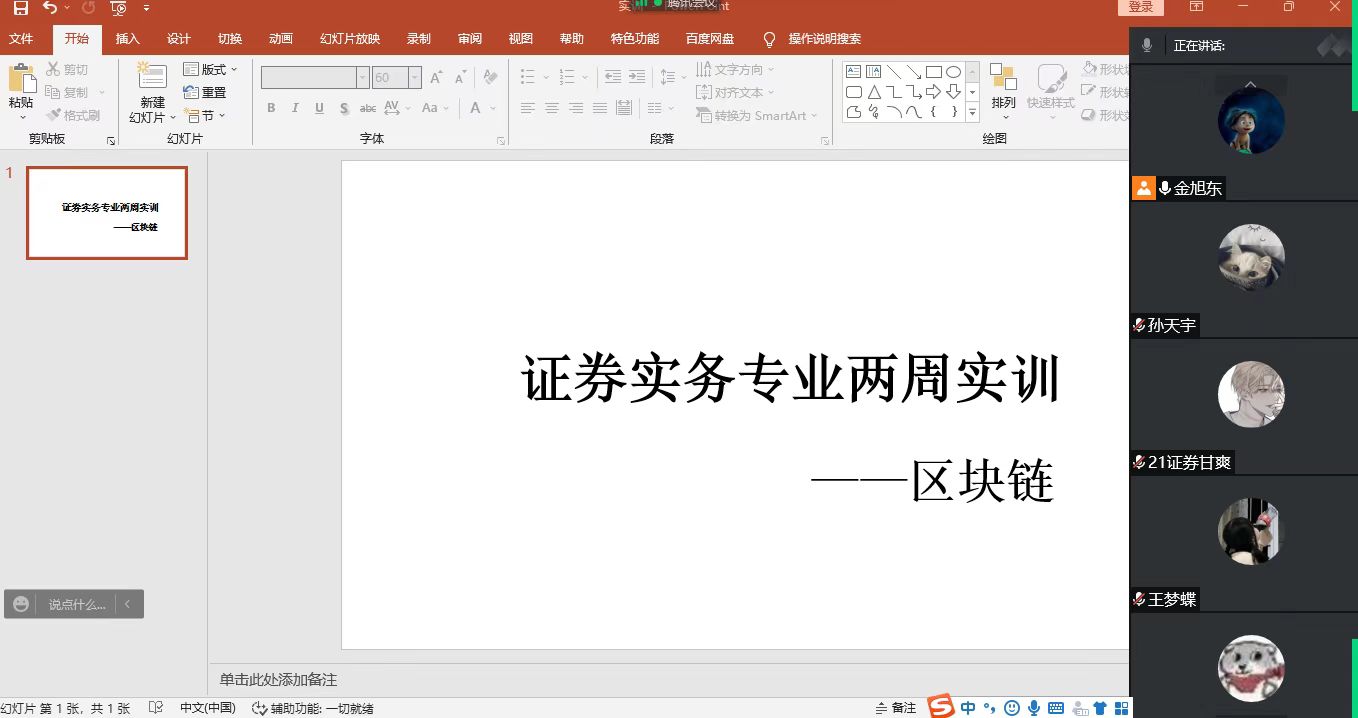Expand the font size dropdown showing 60
Image resolution: width=1358 pixels, height=718 pixels.
(414, 78)
